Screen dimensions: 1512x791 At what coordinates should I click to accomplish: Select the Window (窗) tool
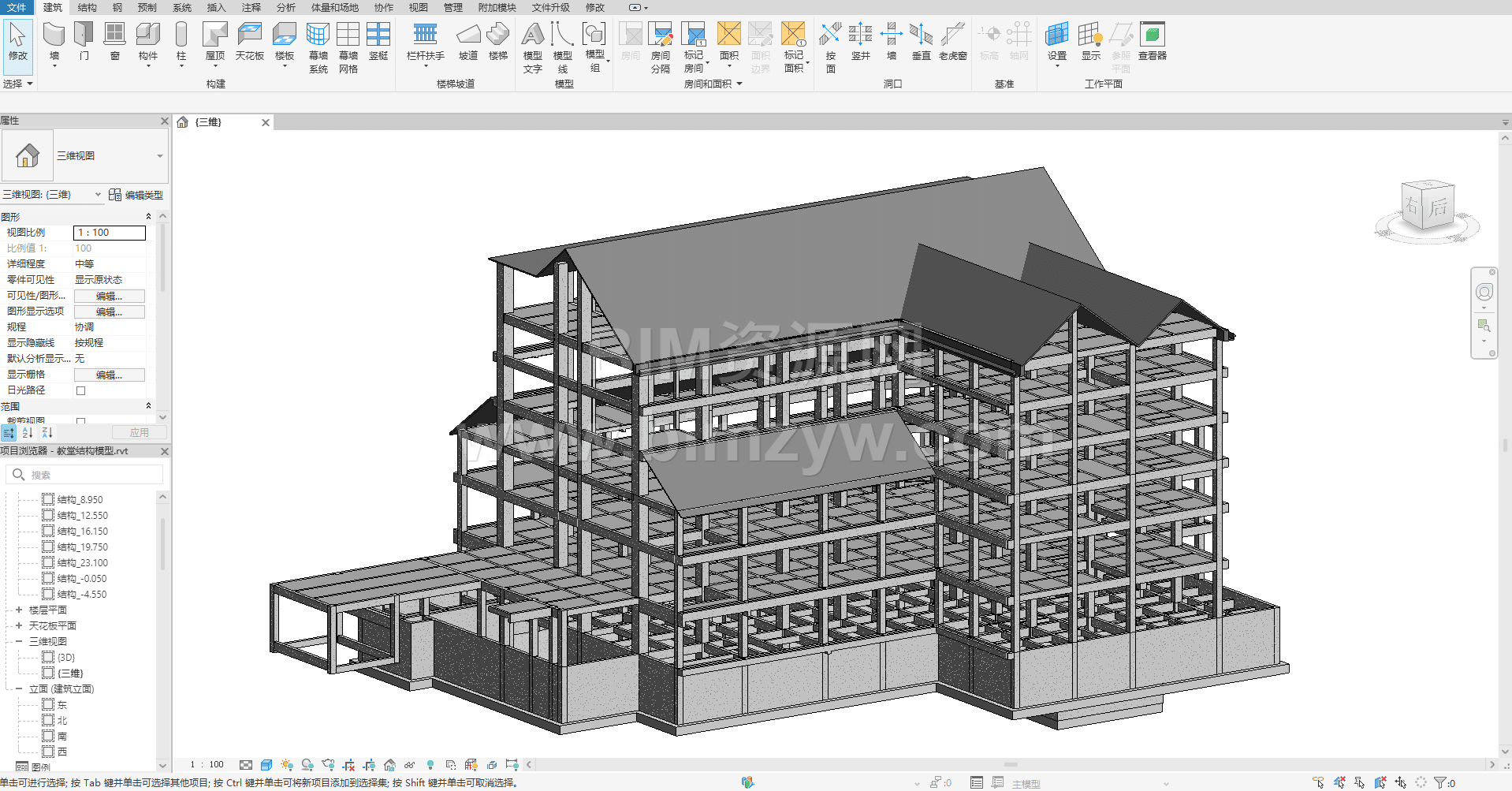coord(114,35)
